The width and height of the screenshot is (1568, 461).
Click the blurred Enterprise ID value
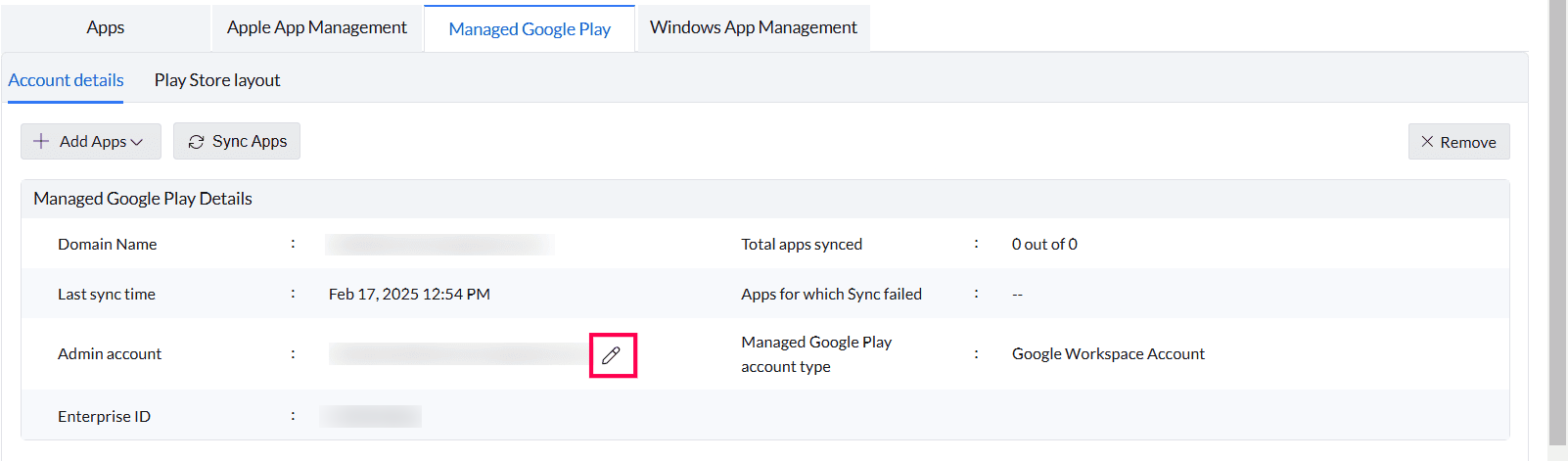(x=371, y=417)
